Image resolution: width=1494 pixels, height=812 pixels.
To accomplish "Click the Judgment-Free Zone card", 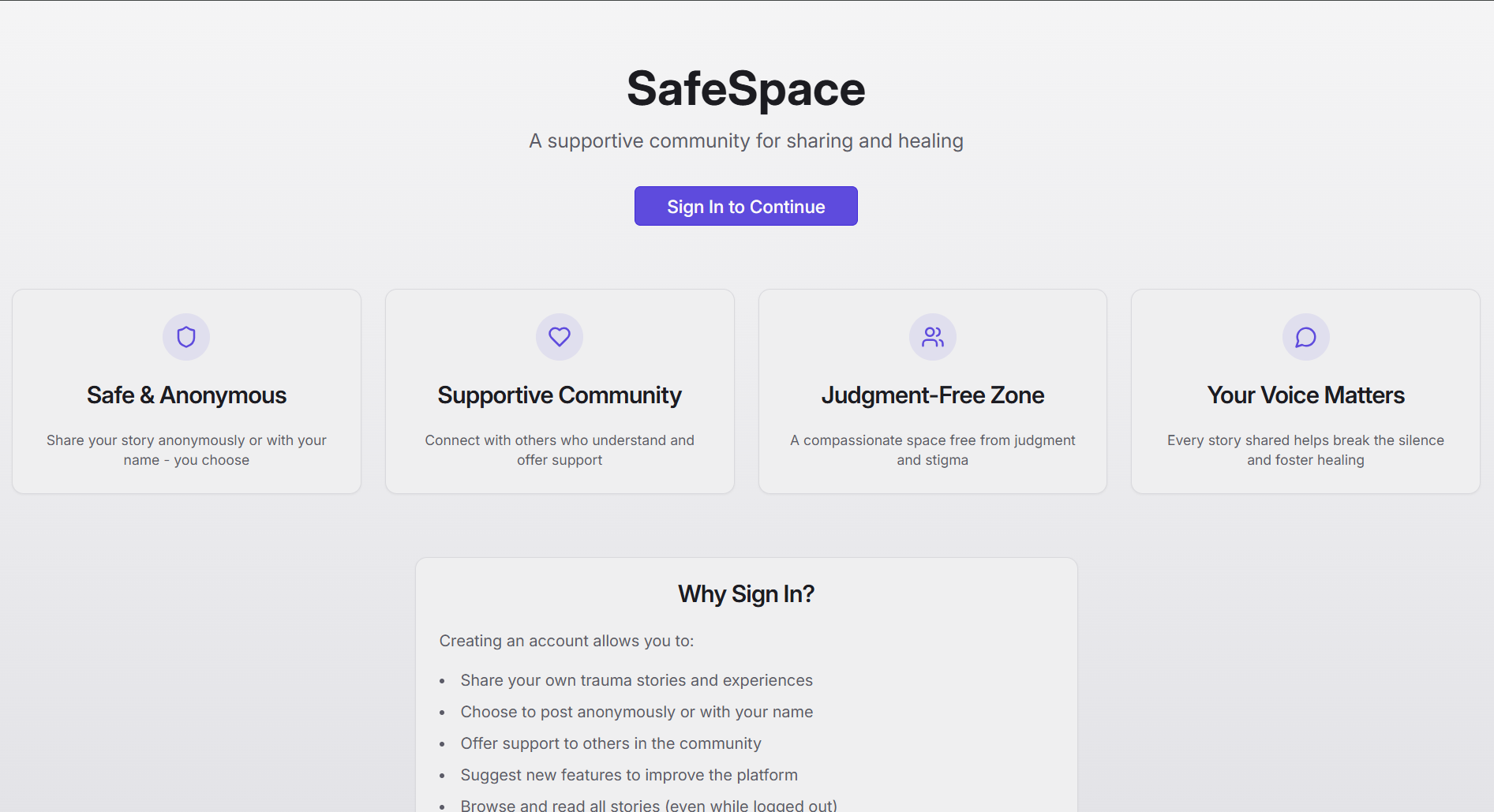I will [932, 391].
